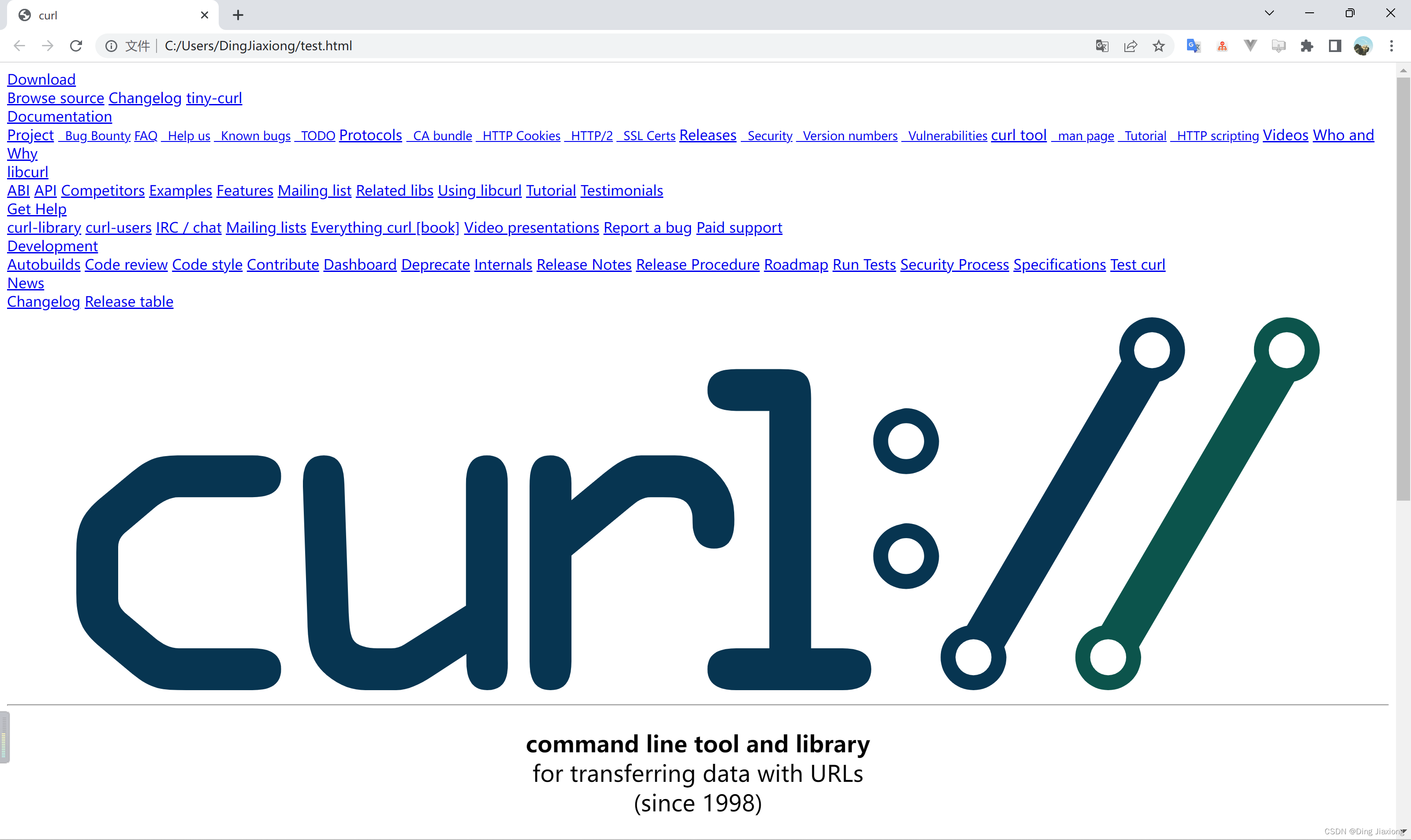
Task: View site information icon in address bar
Action: click(x=112, y=46)
